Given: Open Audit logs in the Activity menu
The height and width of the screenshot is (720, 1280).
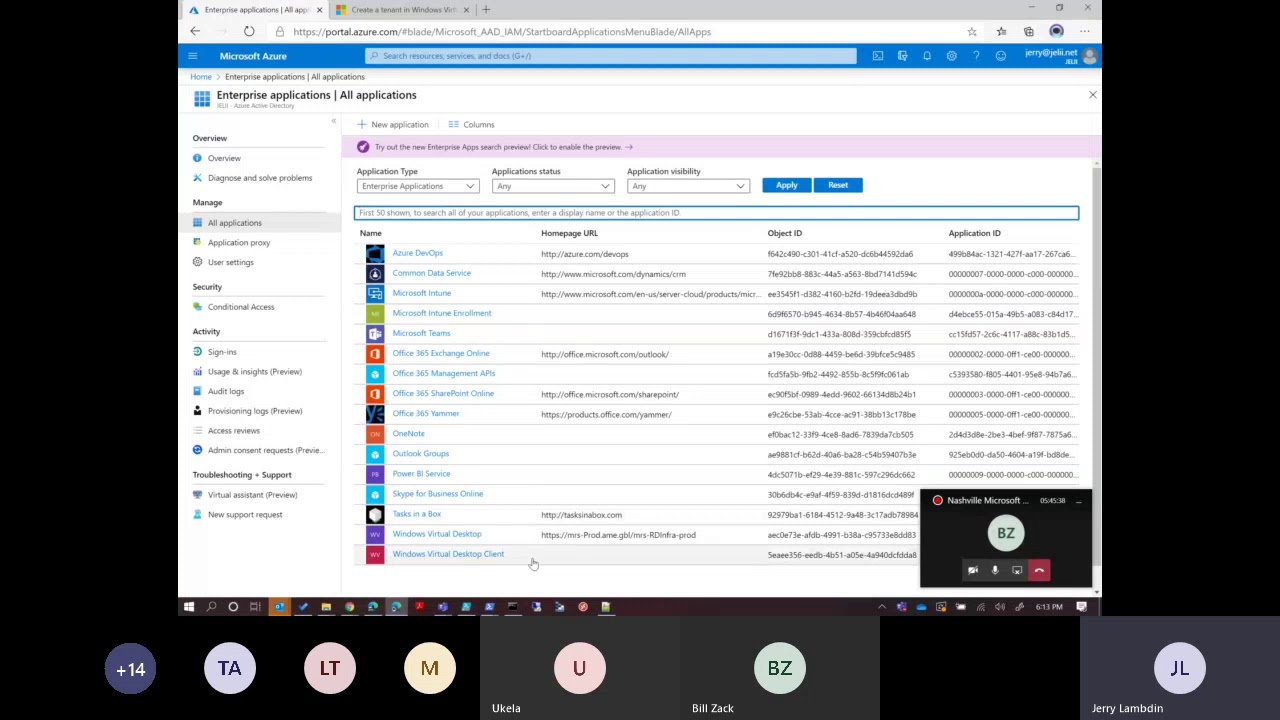Looking at the screenshot, I should point(226,391).
